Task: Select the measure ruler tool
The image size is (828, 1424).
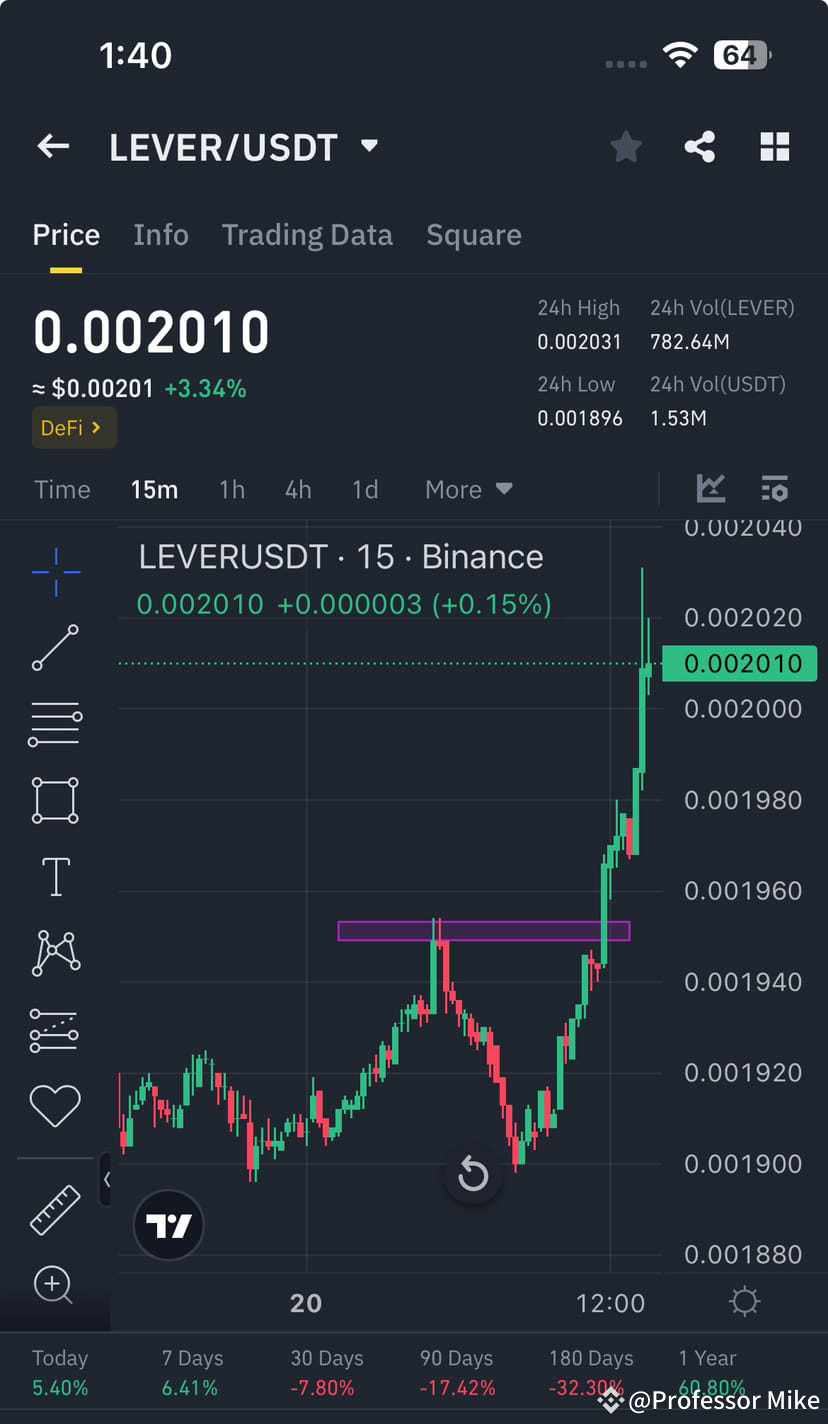Action: [x=54, y=1210]
